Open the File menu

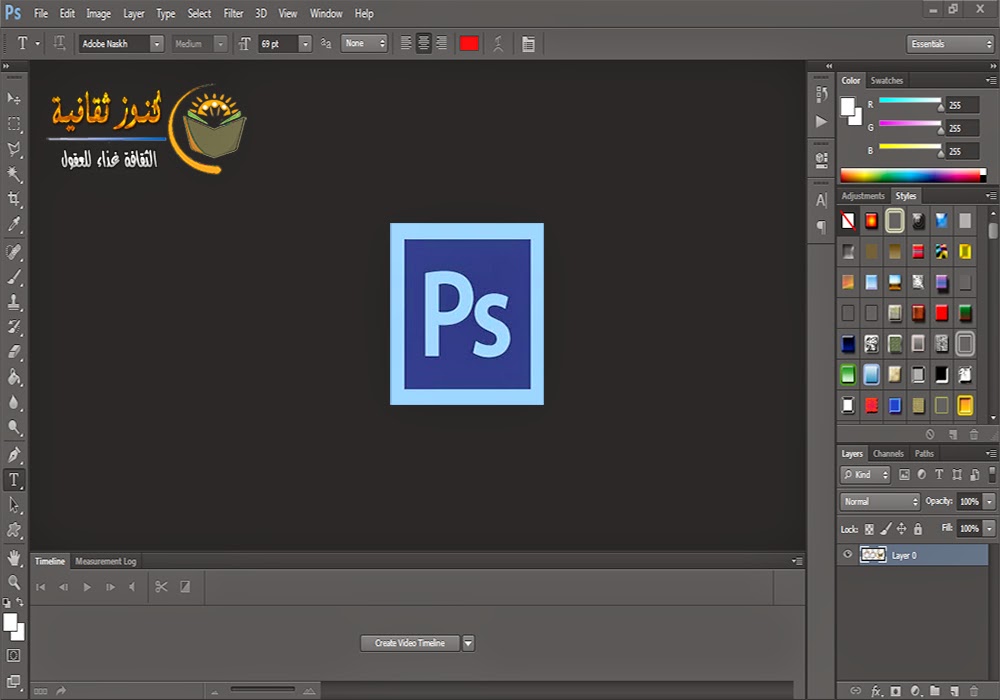tap(41, 13)
